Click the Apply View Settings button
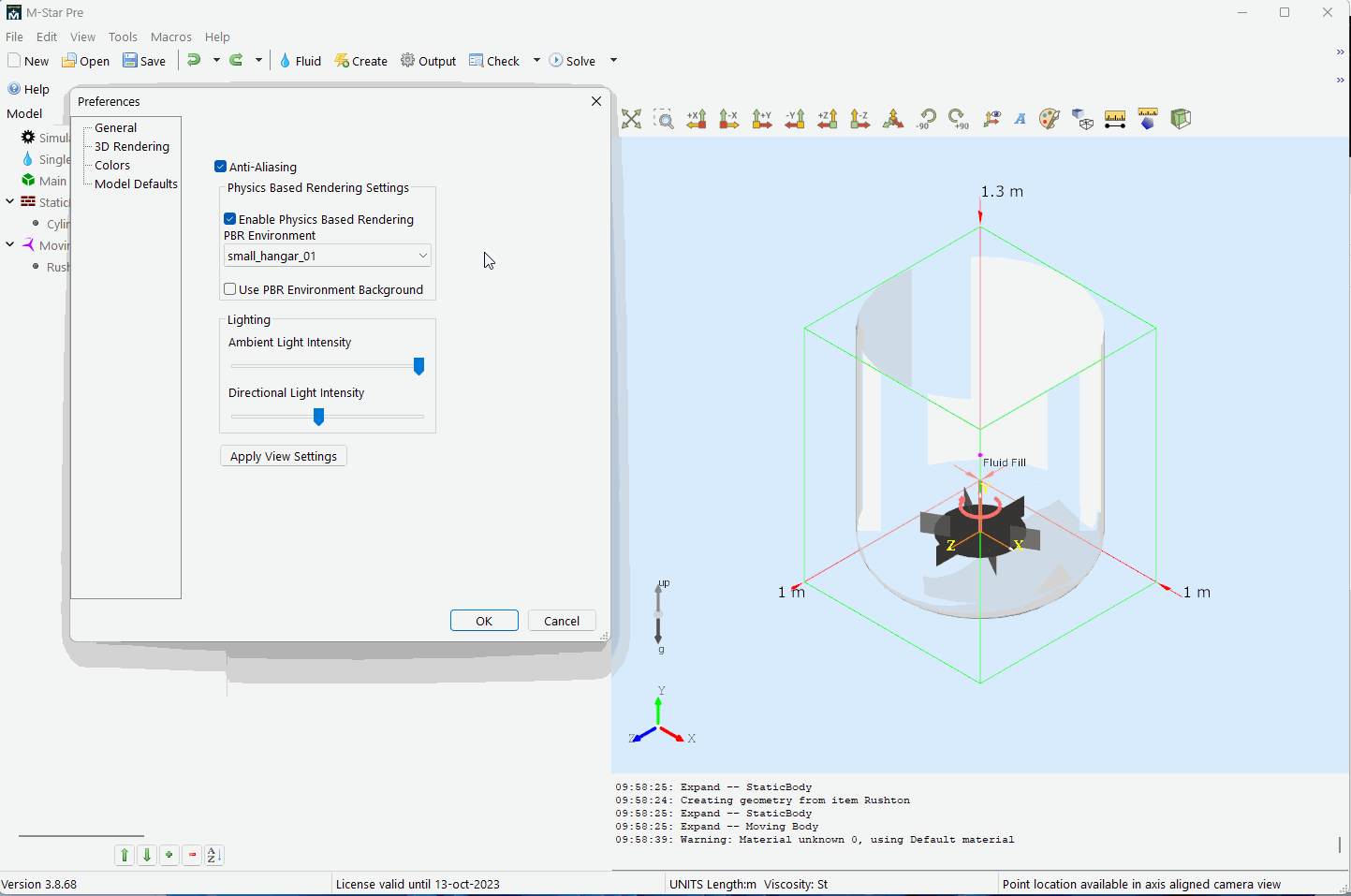Screen dimensions: 1351x896 284,456
